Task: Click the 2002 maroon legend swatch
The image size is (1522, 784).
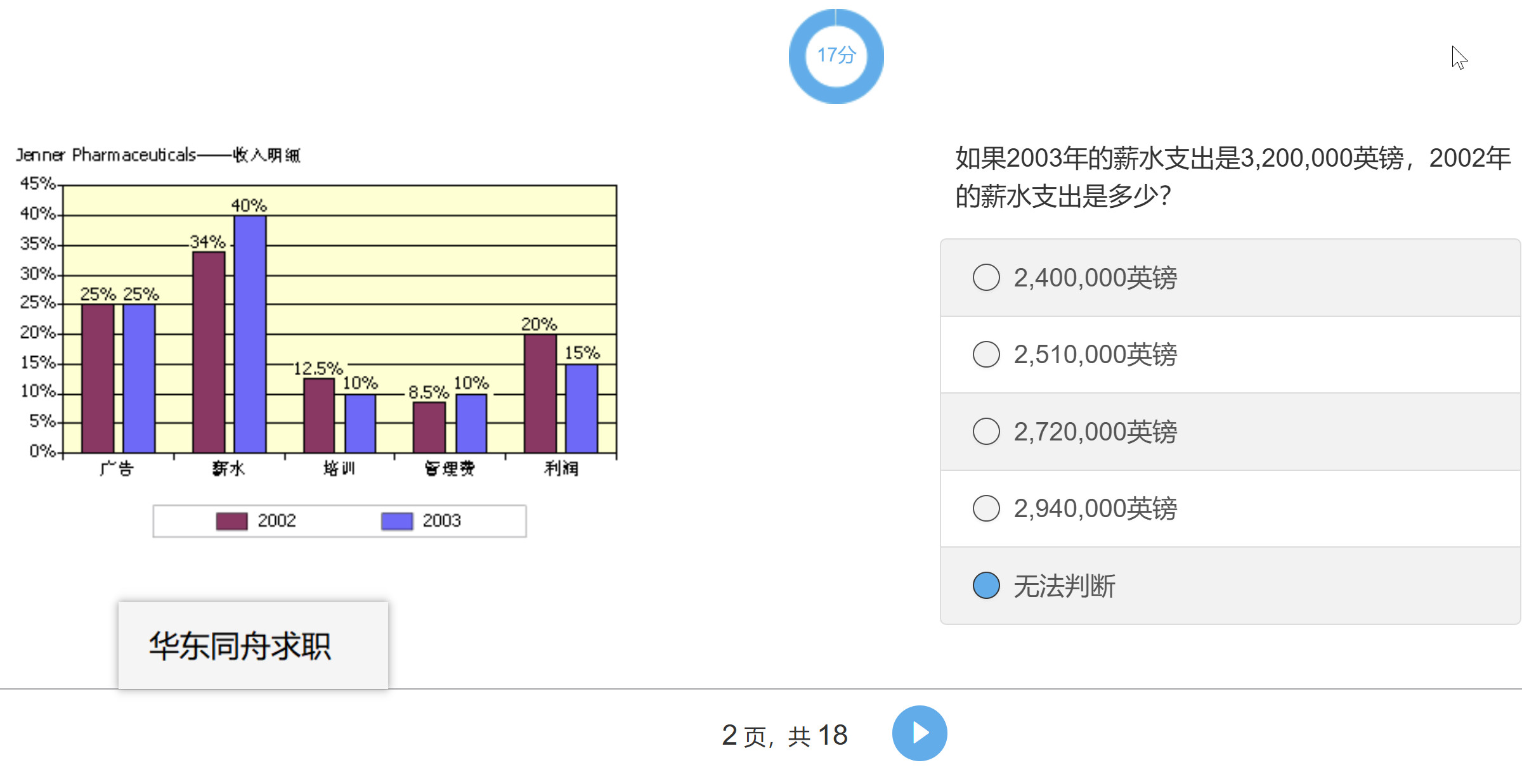Action: pyautogui.click(x=231, y=521)
